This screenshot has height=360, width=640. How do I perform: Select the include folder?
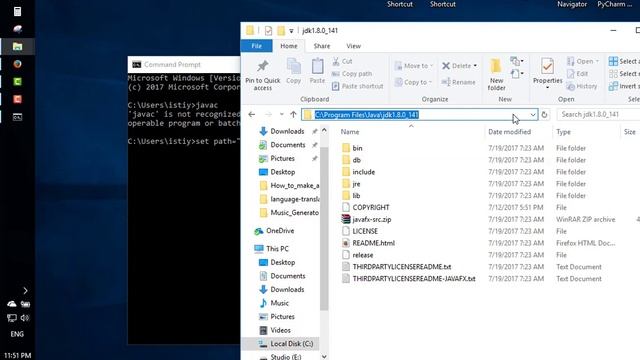(363, 172)
